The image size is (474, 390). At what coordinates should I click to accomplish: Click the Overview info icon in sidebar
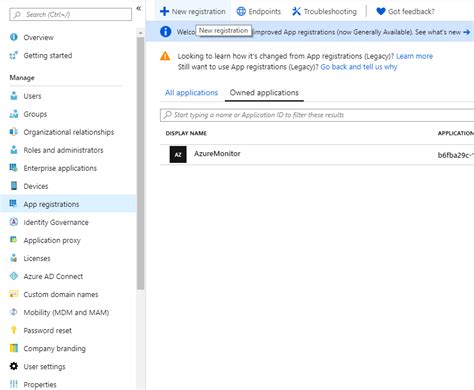[14, 37]
